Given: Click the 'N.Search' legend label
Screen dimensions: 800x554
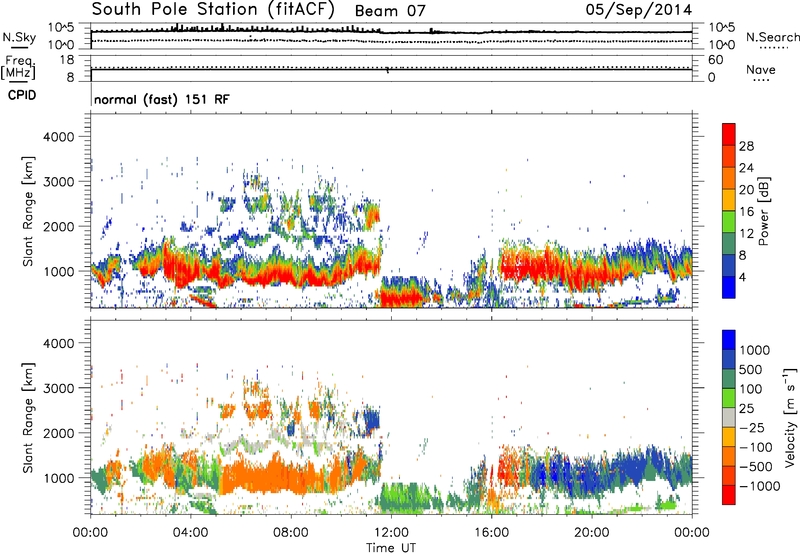Looking at the screenshot, I should pos(772,37).
